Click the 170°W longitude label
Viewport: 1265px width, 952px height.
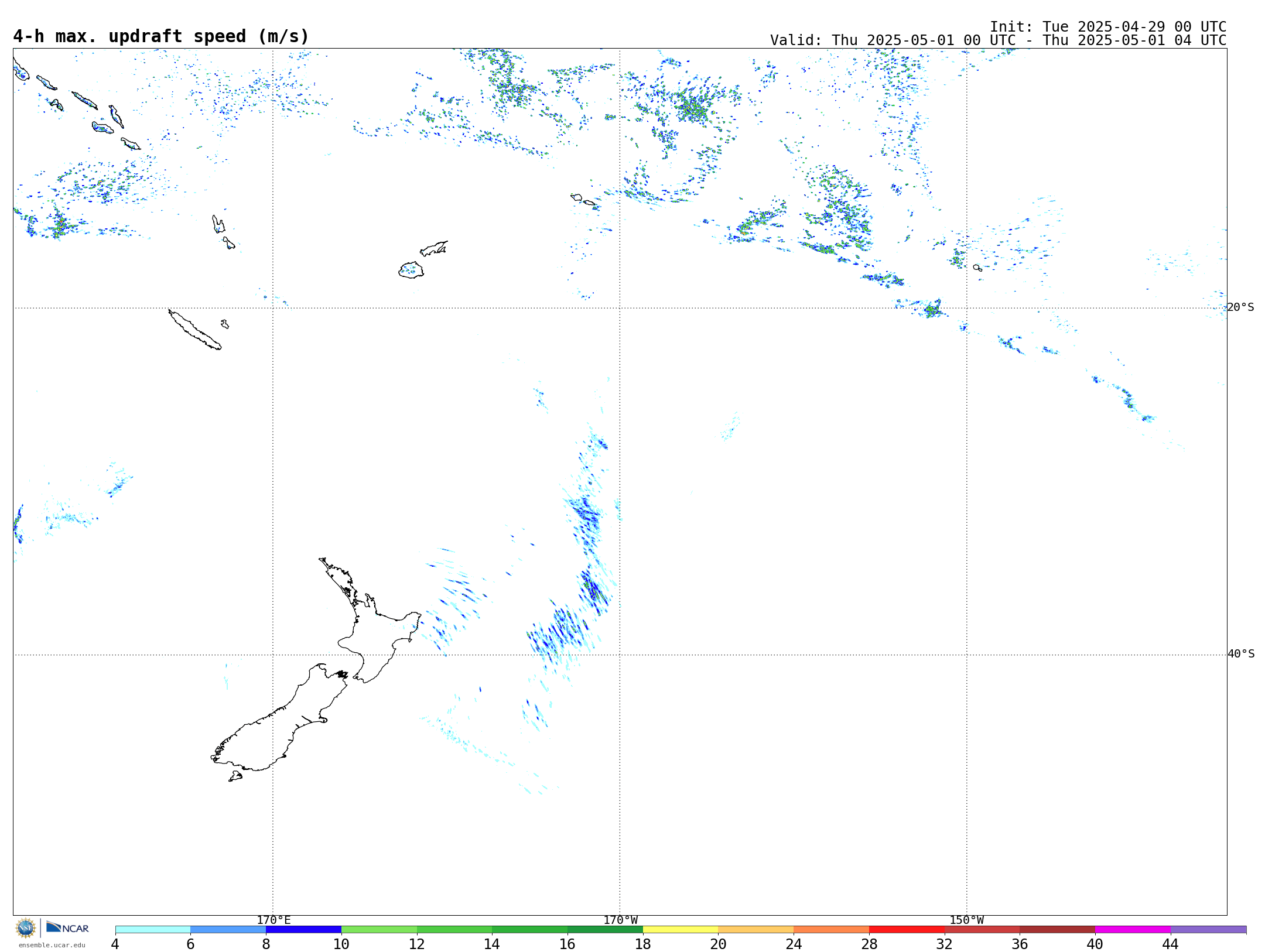tap(620, 920)
